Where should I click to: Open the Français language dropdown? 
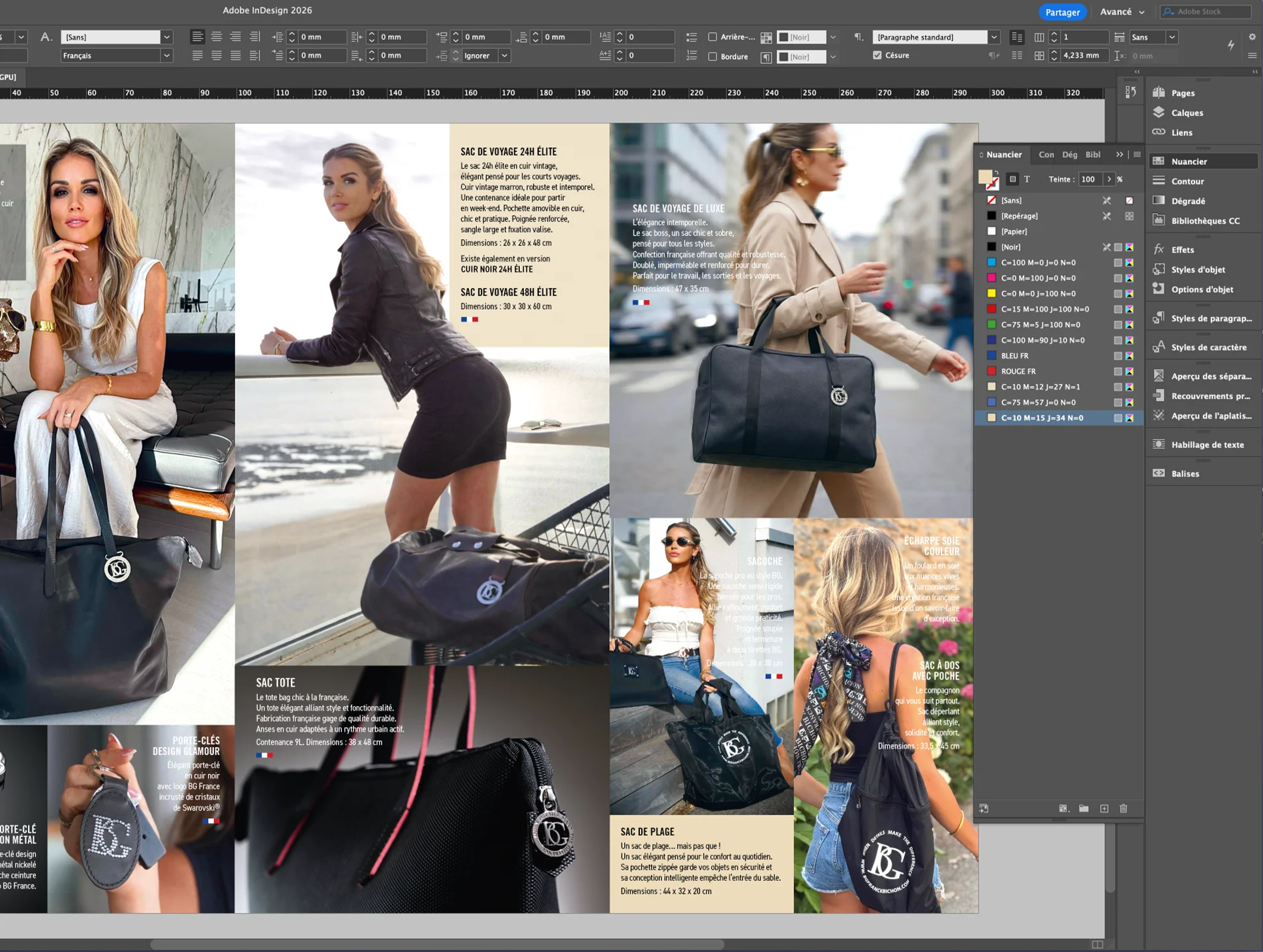[166, 55]
